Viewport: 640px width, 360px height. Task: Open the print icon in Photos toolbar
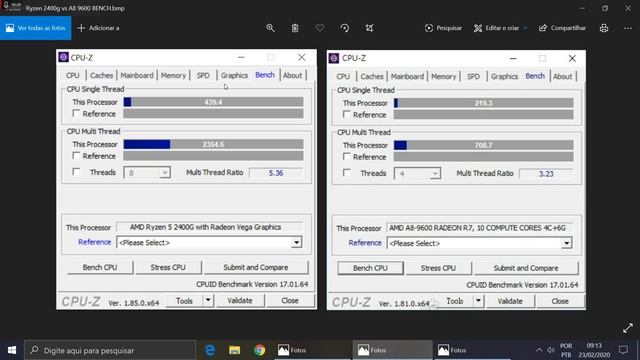(x=604, y=28)
